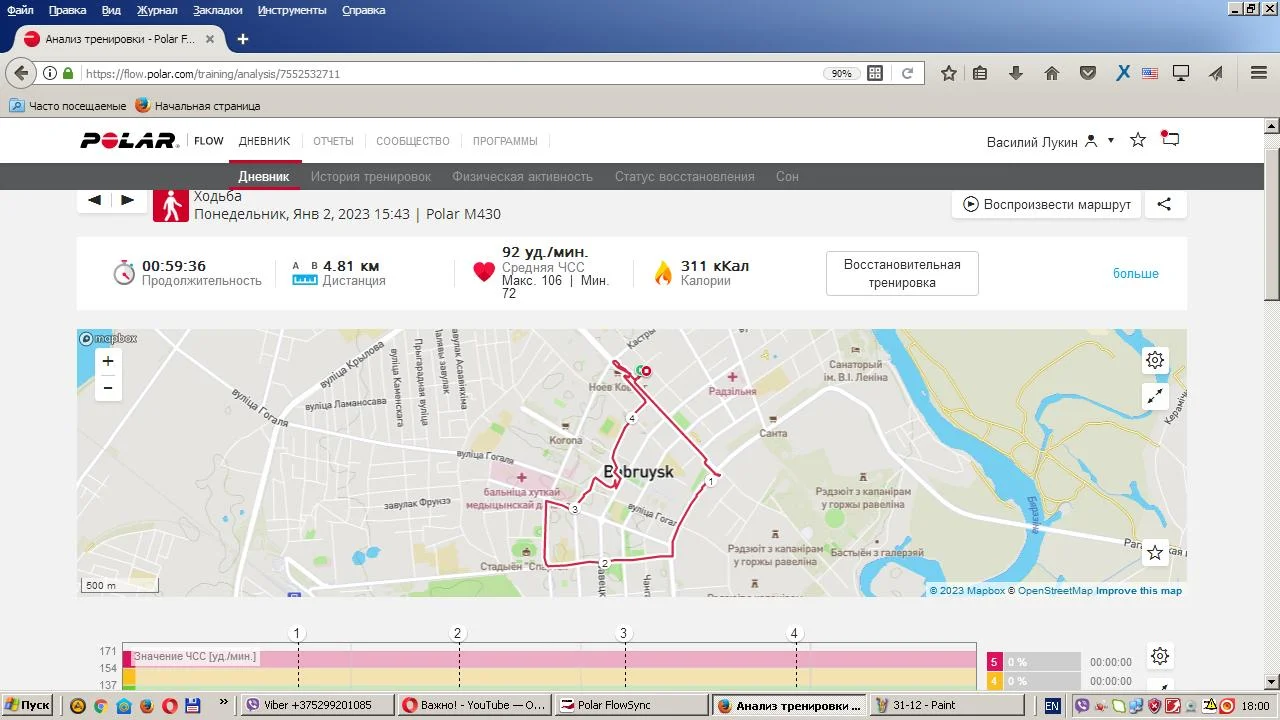Viewport: 1280px width, 720px height.
Task: Click the browser URL address field
Action: point(450,74)
